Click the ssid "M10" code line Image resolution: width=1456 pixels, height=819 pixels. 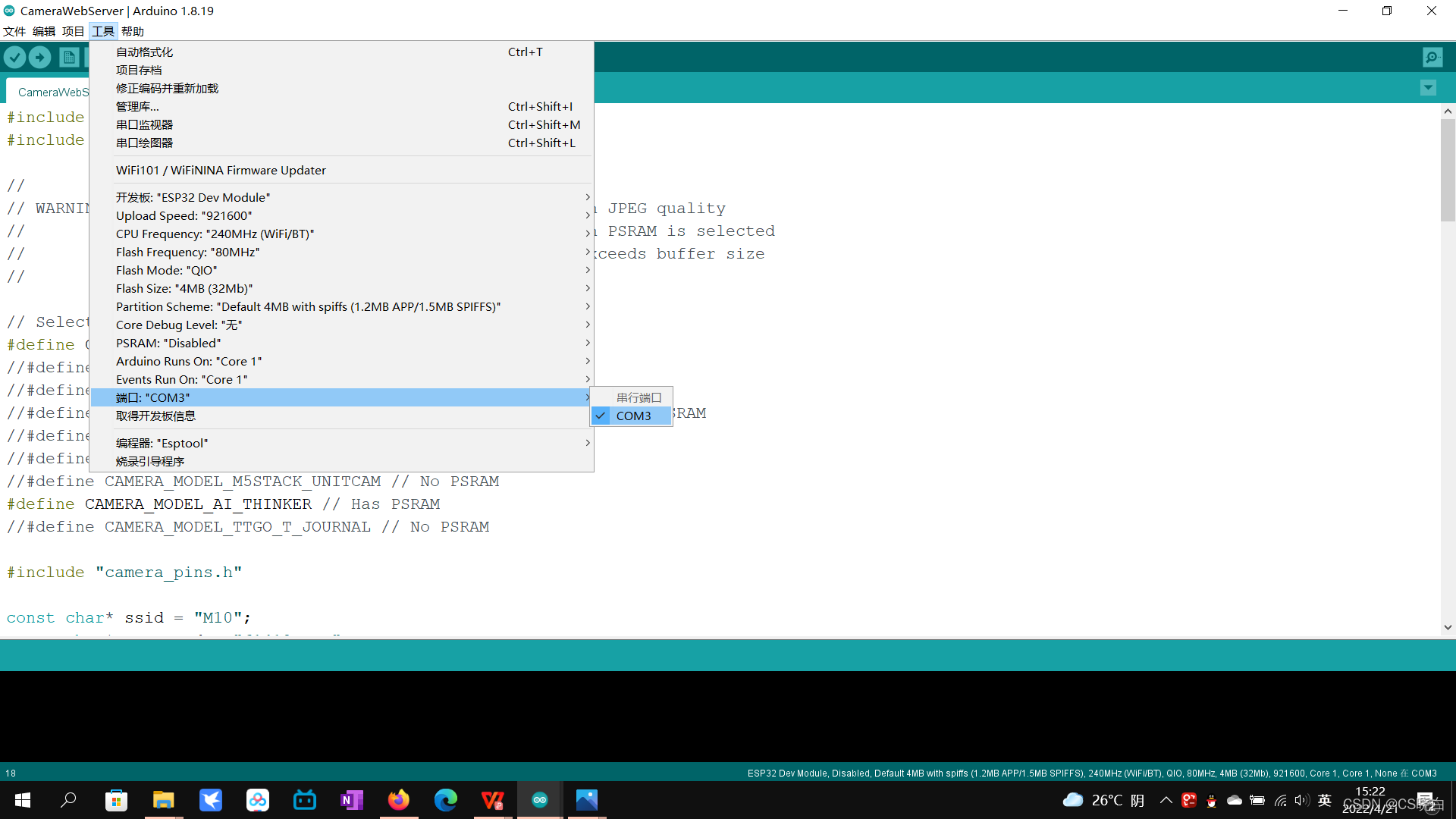click(129, 618)
